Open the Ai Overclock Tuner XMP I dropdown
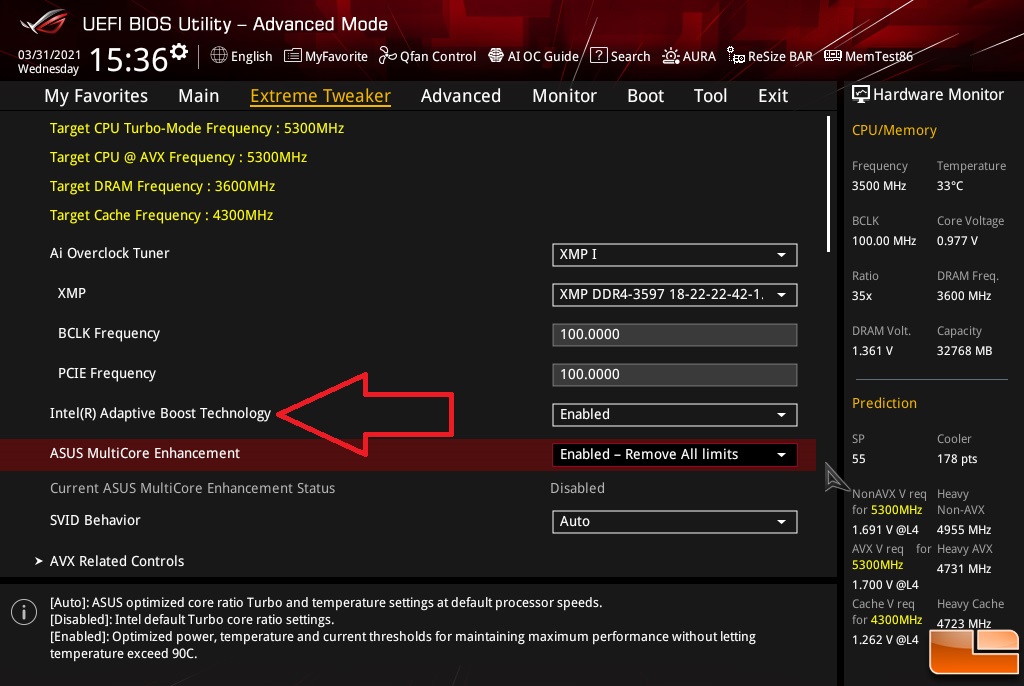1024x686 pixels. point(675,255)
